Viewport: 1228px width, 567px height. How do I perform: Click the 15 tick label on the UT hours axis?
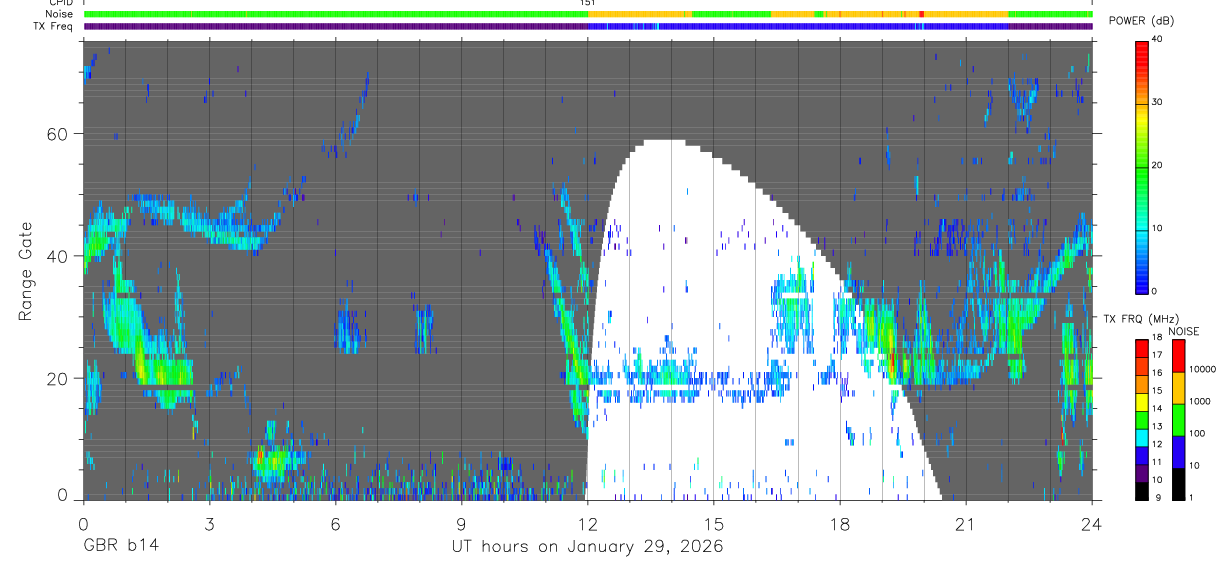click(x=713, y=523)
